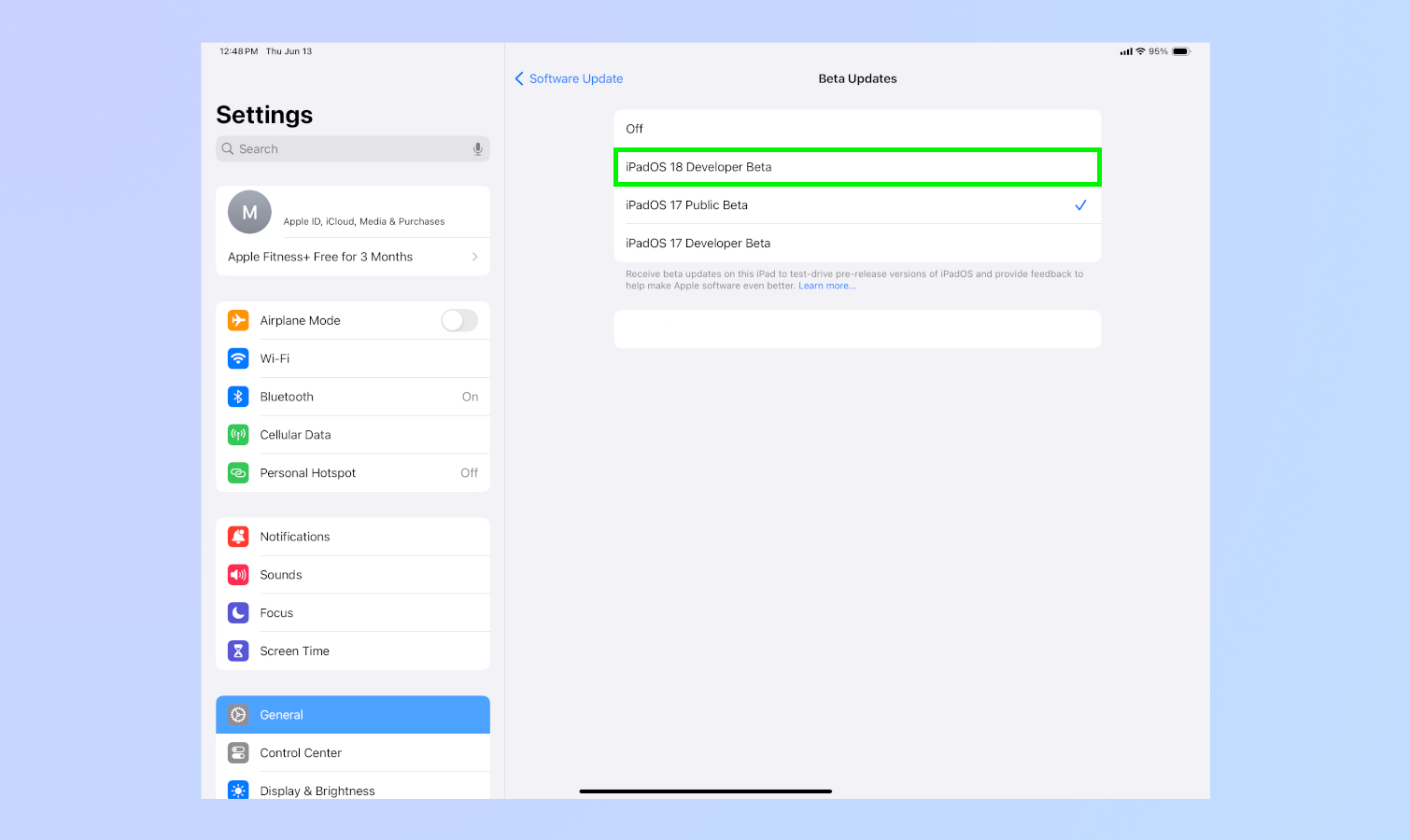Screen dimensions: 1410x840
Task: Toggle Airplane Mode on
Action: (459, 320)
